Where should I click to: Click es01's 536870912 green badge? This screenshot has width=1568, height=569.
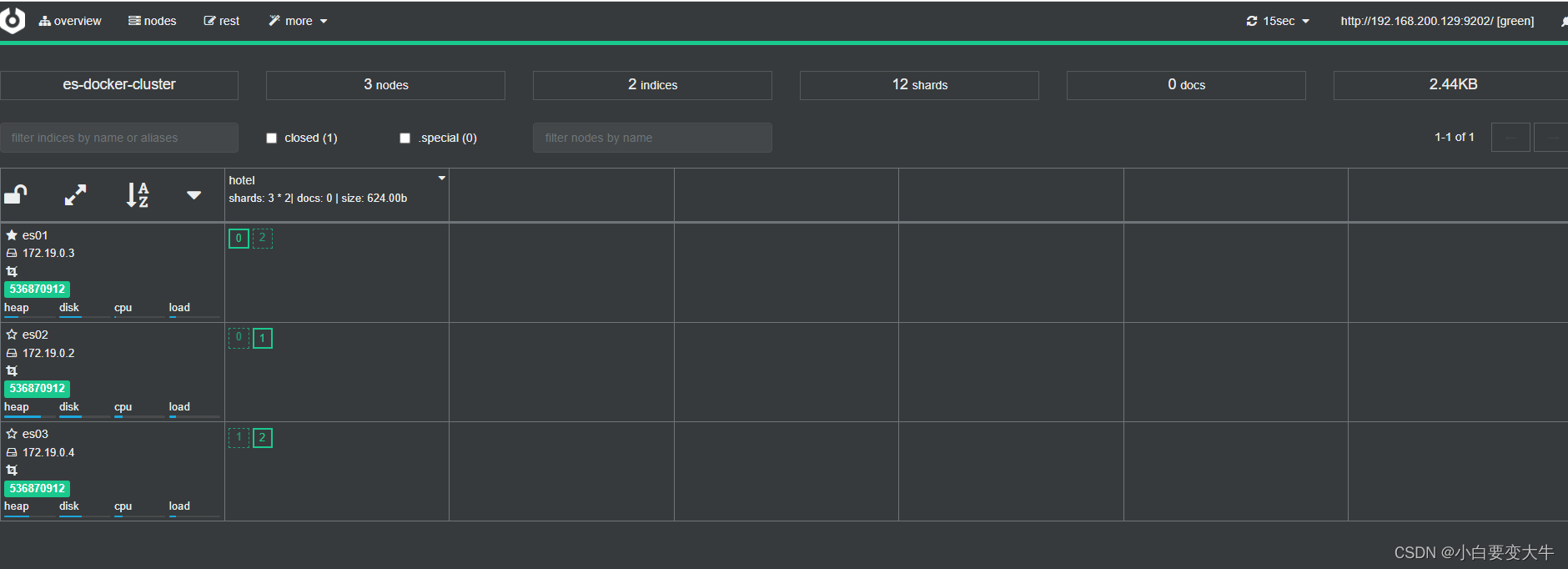(x=38, y=290)
